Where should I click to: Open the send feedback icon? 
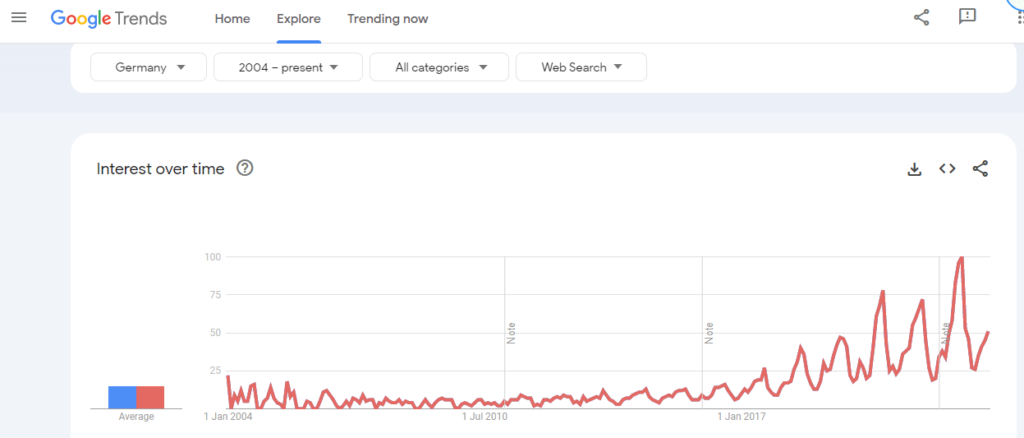[x=967, y=16]
